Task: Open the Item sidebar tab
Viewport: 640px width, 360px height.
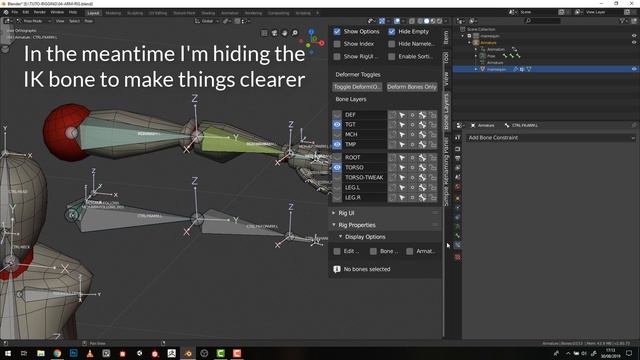Action: (446, 38)
